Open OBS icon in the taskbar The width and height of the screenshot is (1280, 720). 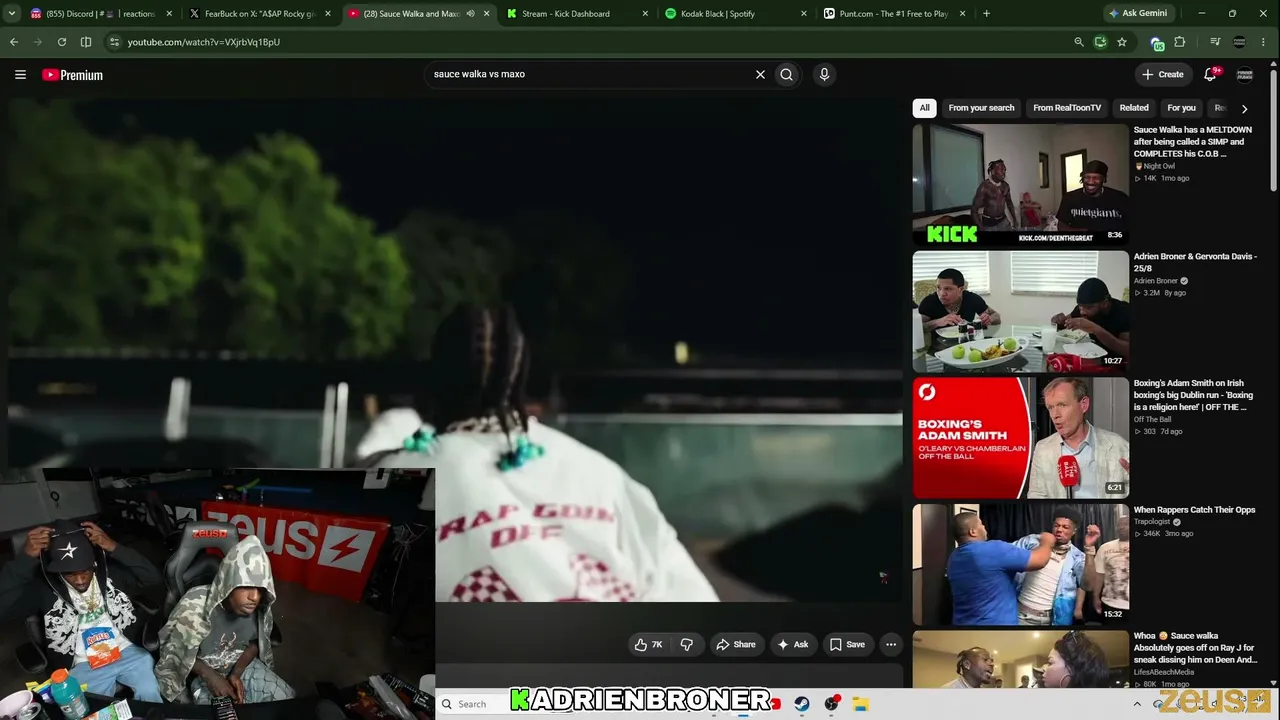tap(831, 704)
